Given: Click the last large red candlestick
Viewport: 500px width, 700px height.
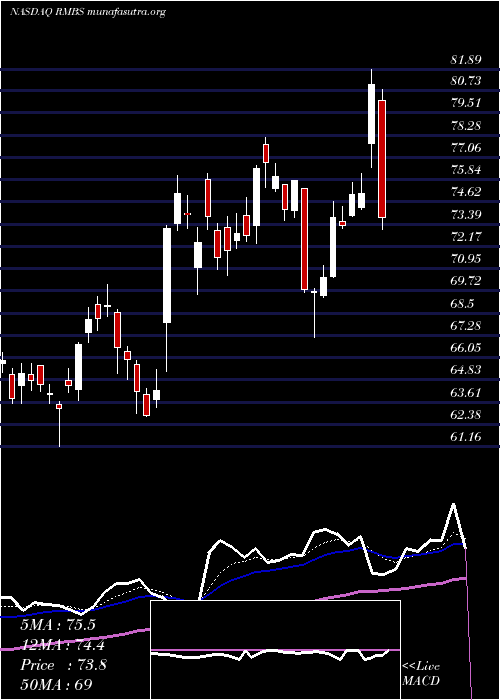Looking at the screenshot, I should (382, 159).
